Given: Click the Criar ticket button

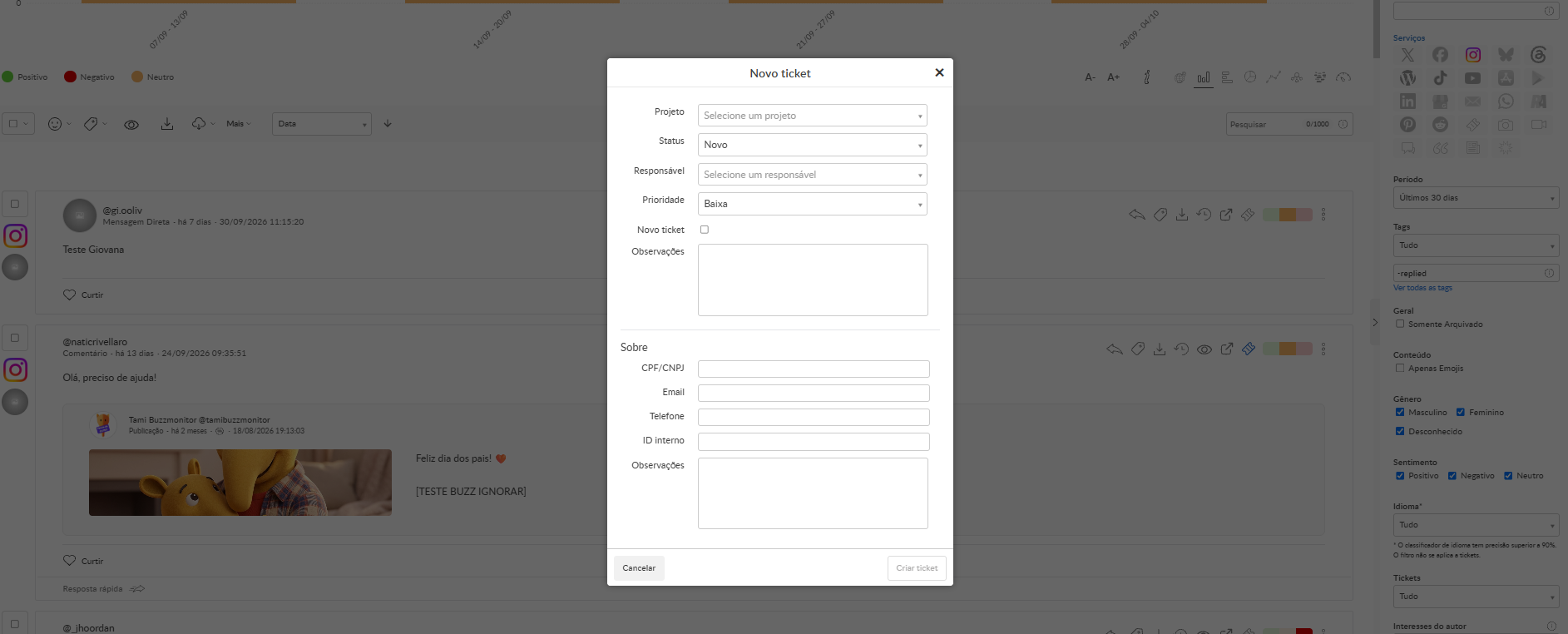Looking at the screenshot, I should [x=917, y=568].
